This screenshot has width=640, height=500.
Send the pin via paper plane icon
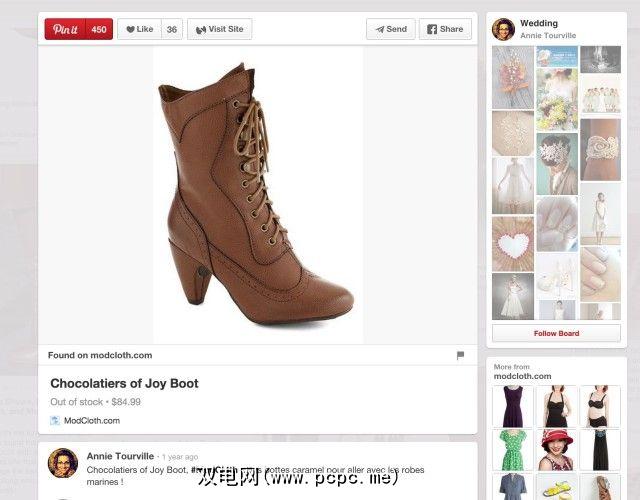point(391,29)
